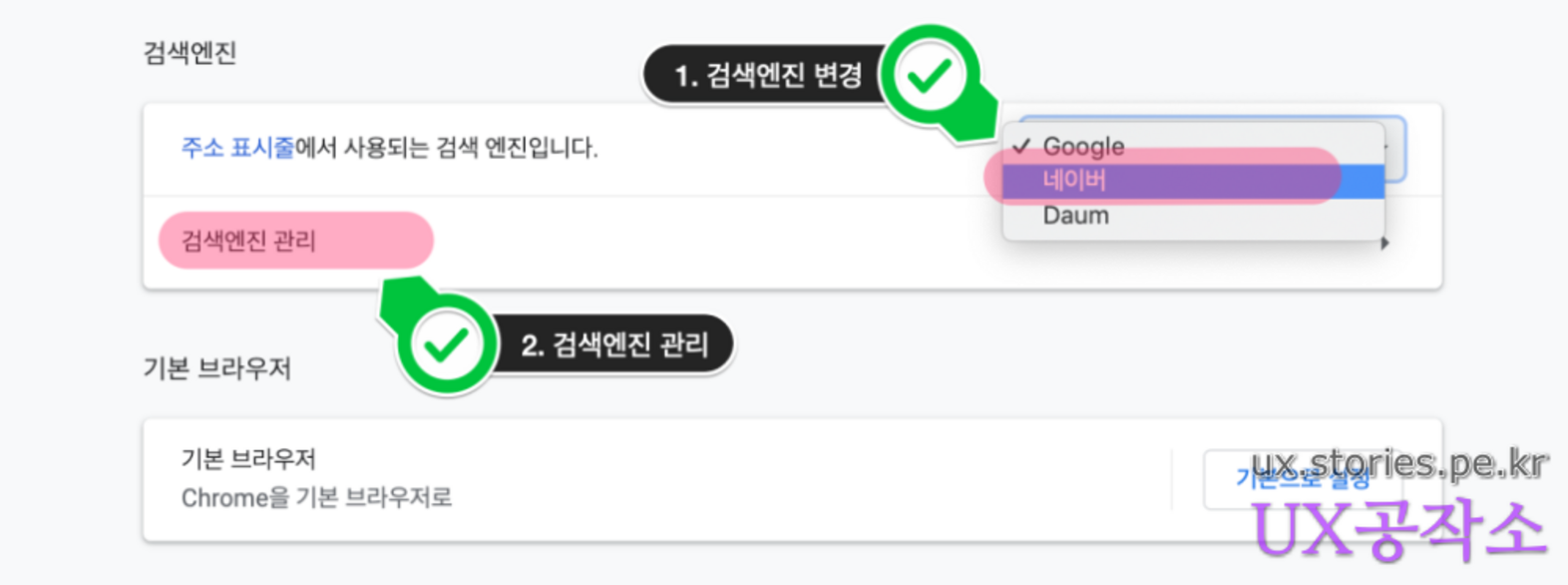
Task: Select Google in the search engine list
Action: click(x=1083, y=147)
